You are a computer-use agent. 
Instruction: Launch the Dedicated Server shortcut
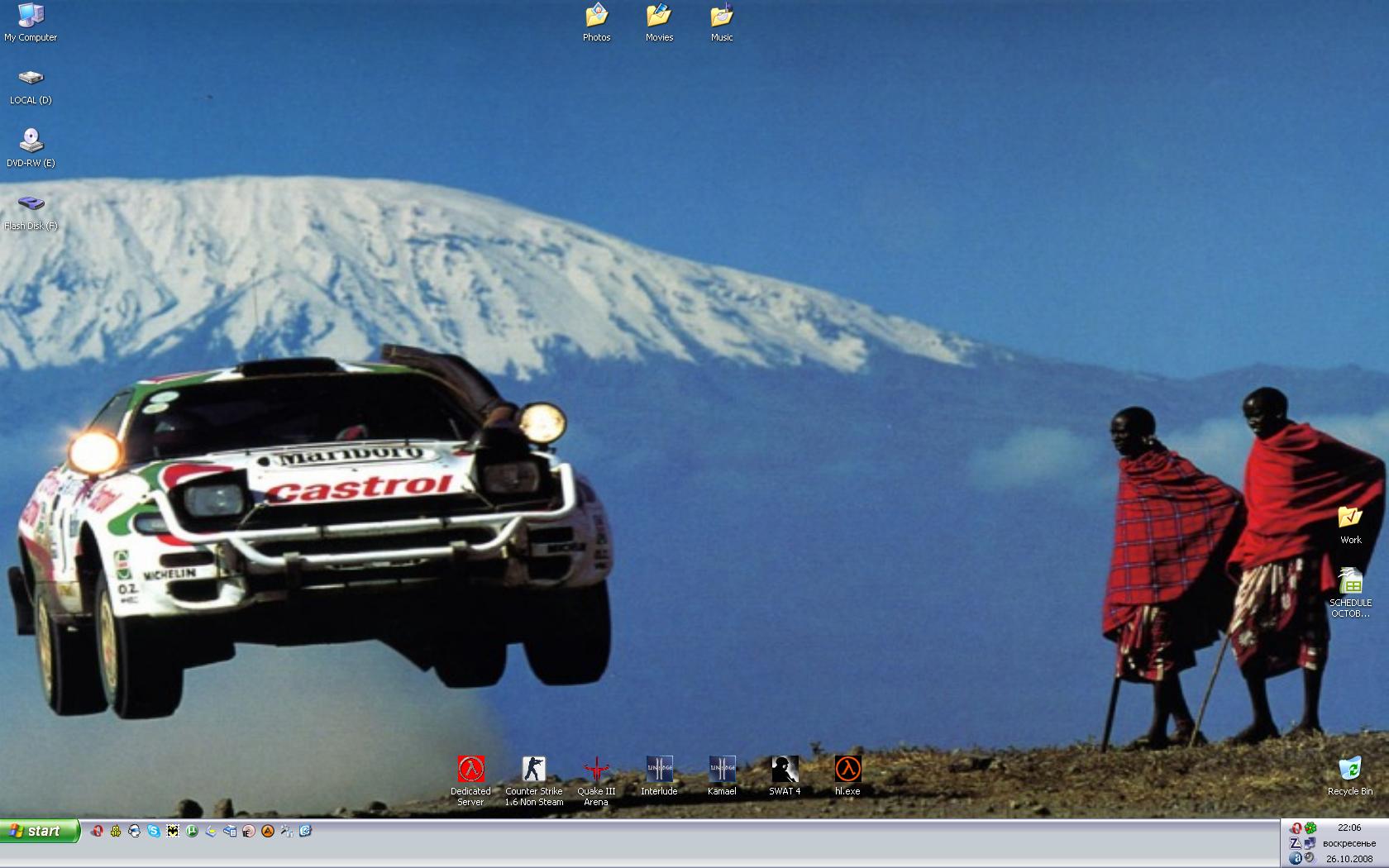click(x=470, y=781)
